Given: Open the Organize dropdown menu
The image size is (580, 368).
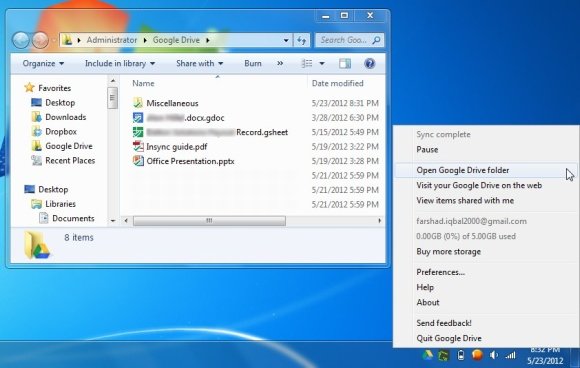Looking at the screenshot, I should click(x=43, y=64).
